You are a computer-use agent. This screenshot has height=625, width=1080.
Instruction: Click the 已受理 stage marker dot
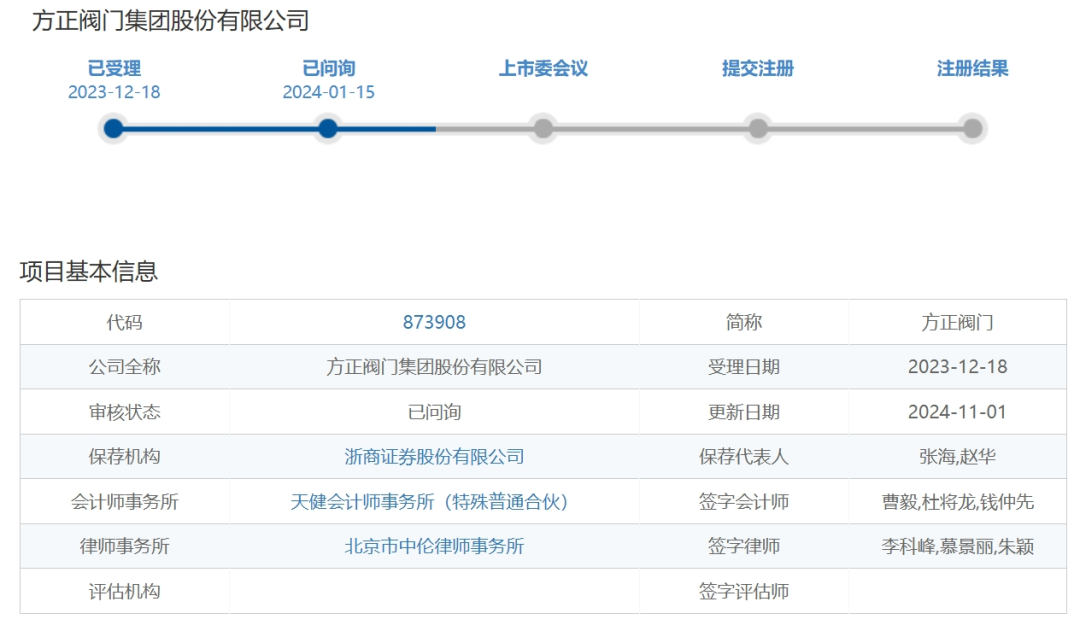[114, 128]
